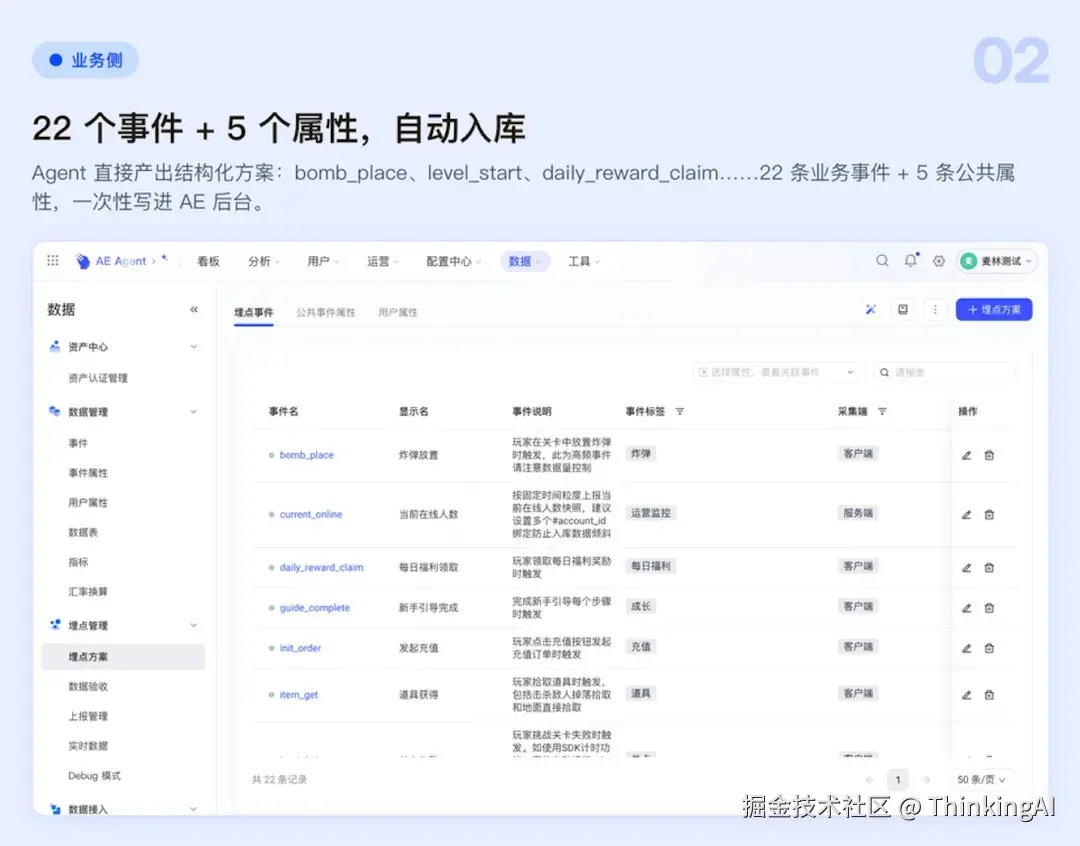This screenshot has height=846, width=1080.
Task: Switch to the 公共事件属性 tab
Action: tap(326, 312)
